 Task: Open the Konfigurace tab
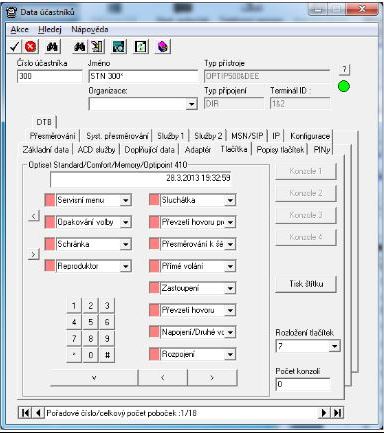click(x=310, y=136)
